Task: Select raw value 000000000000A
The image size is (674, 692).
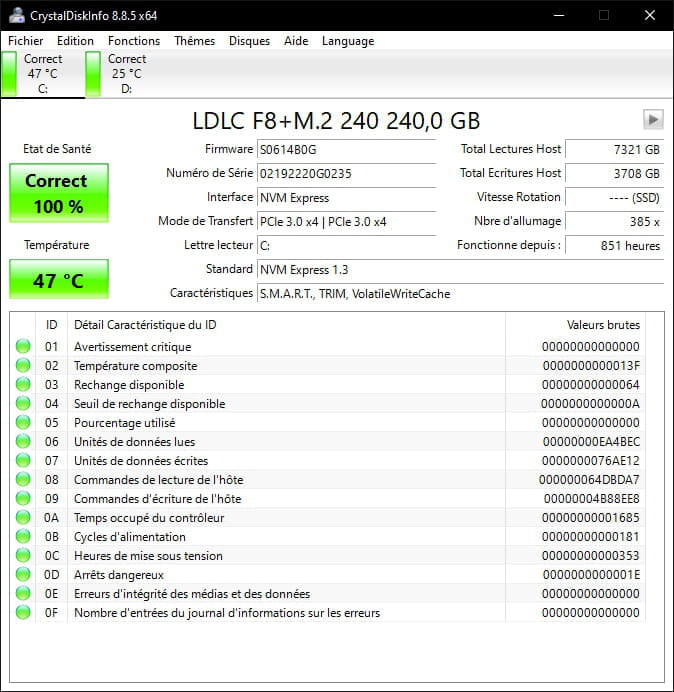Action: tap(590, 404)
